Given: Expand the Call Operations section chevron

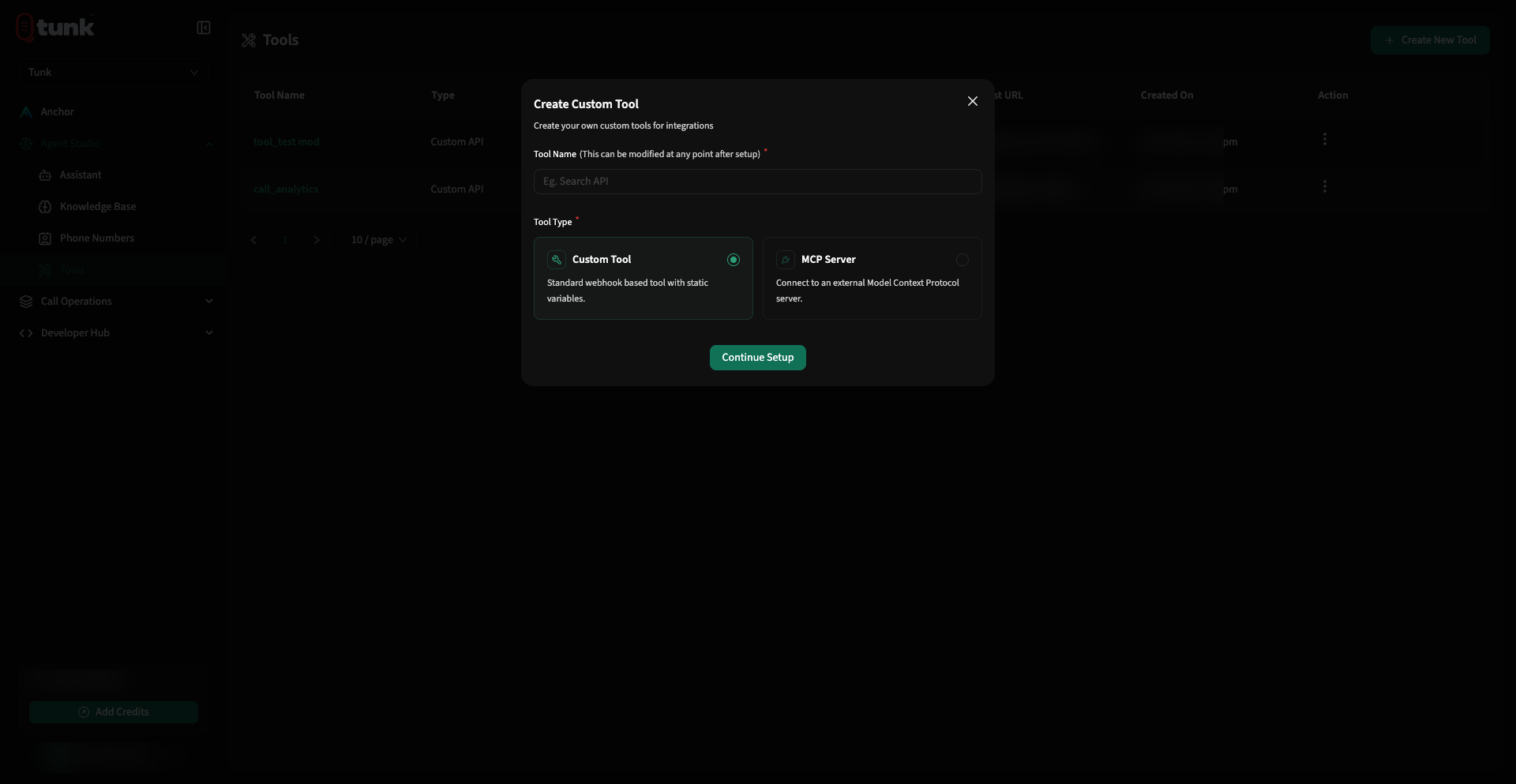Looking at the screenshot, I should 209,301.
